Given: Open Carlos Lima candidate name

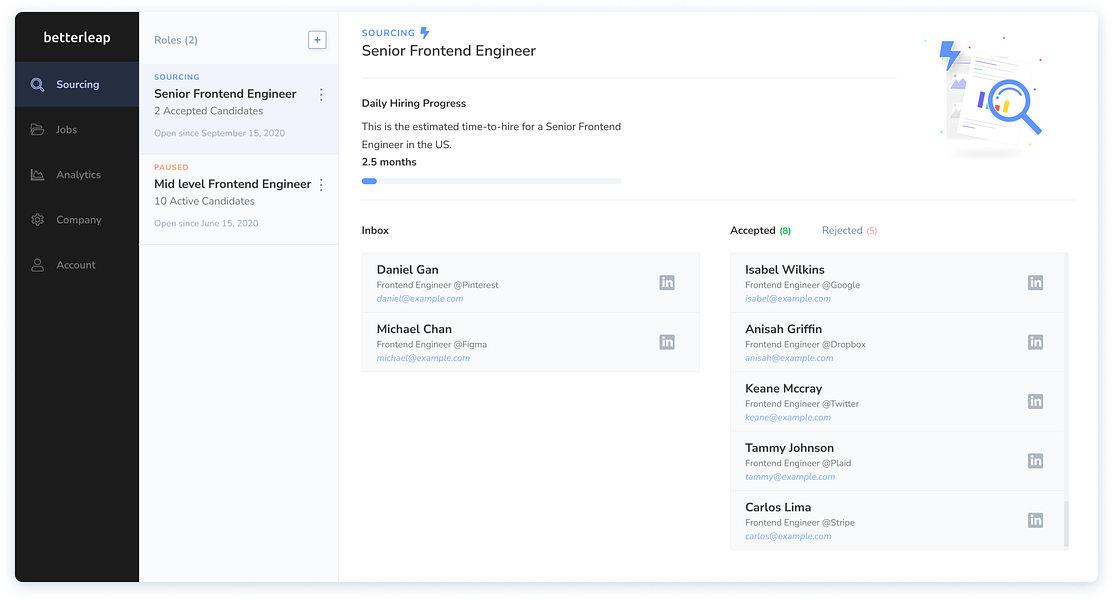Looking at the screenshot, I should click(x=778, y=507).
